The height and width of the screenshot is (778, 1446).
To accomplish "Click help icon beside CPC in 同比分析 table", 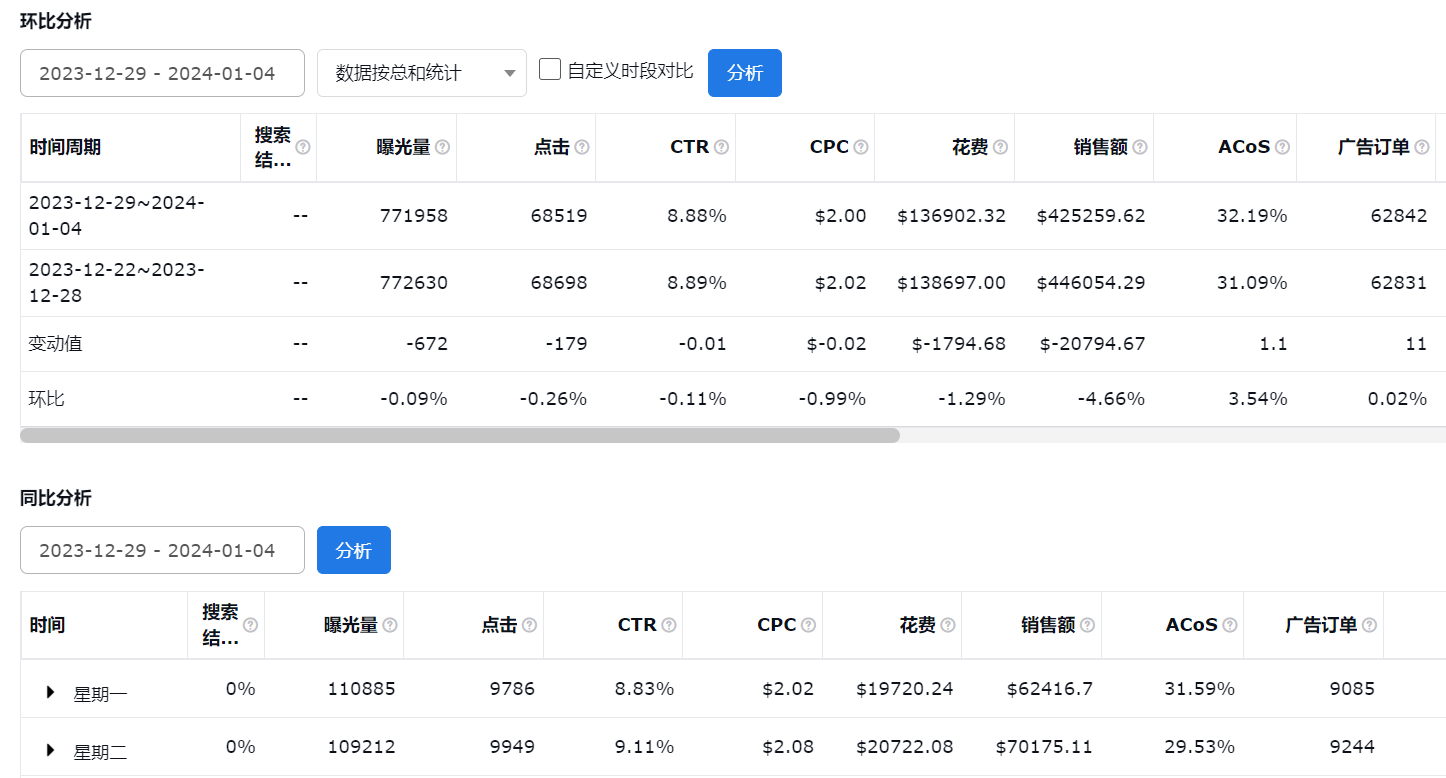I will click(x=808, y=625).
